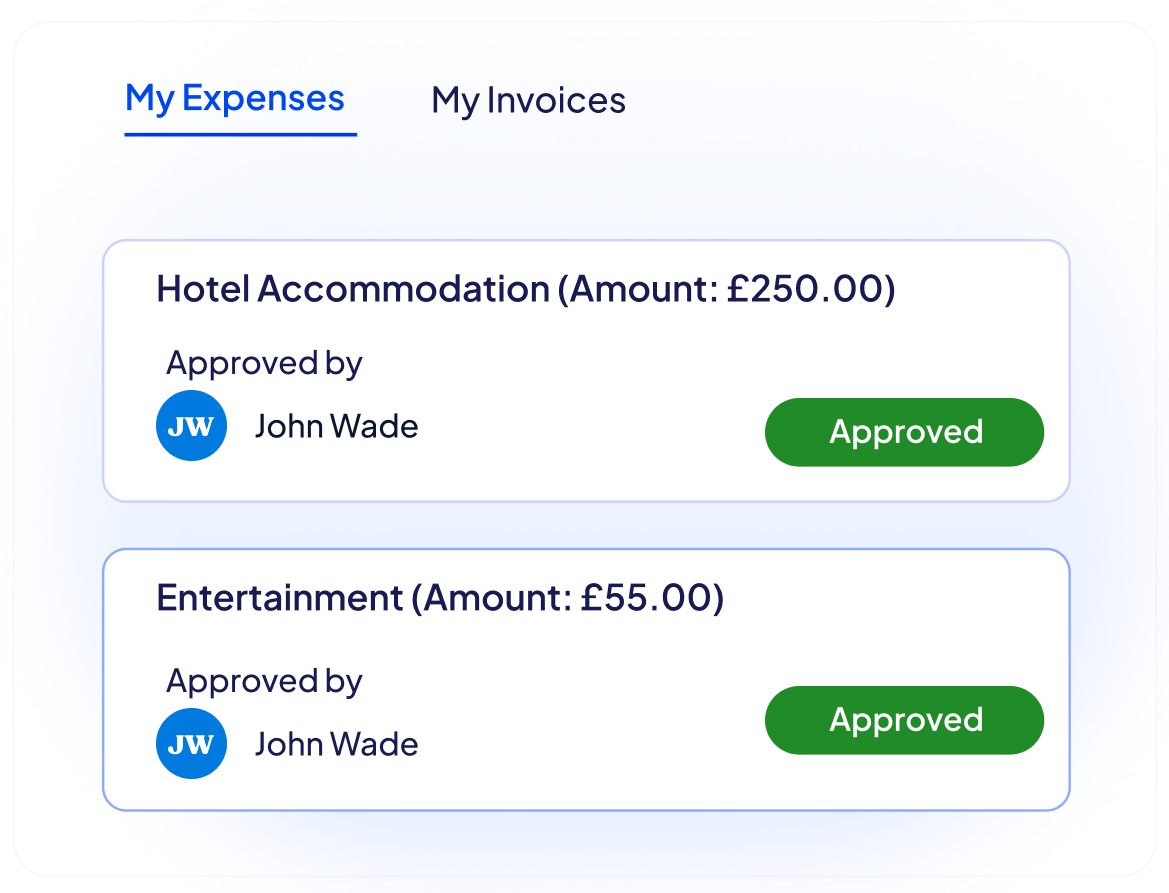The height and width of the screenshot is (893, 1169).
Task: Toggle approval status on the Entertainment expense
Action: (x=904, y=720)
